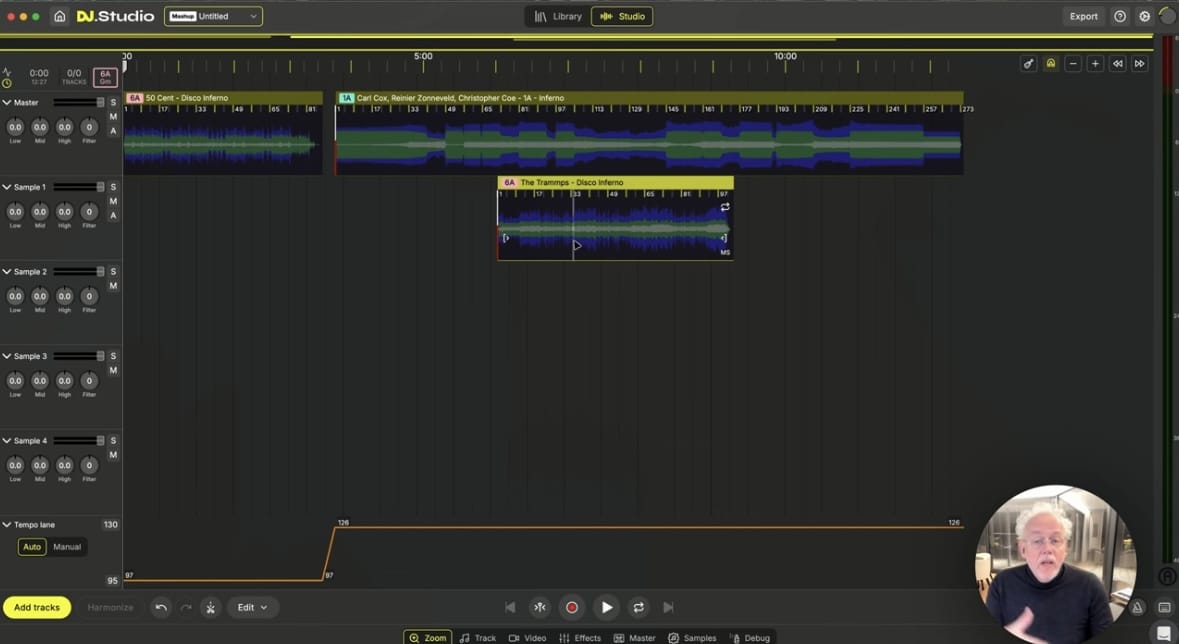The height and width of the screenshot is (644, 1179).
Task: Open settings gear icon
Action: 1145,16
